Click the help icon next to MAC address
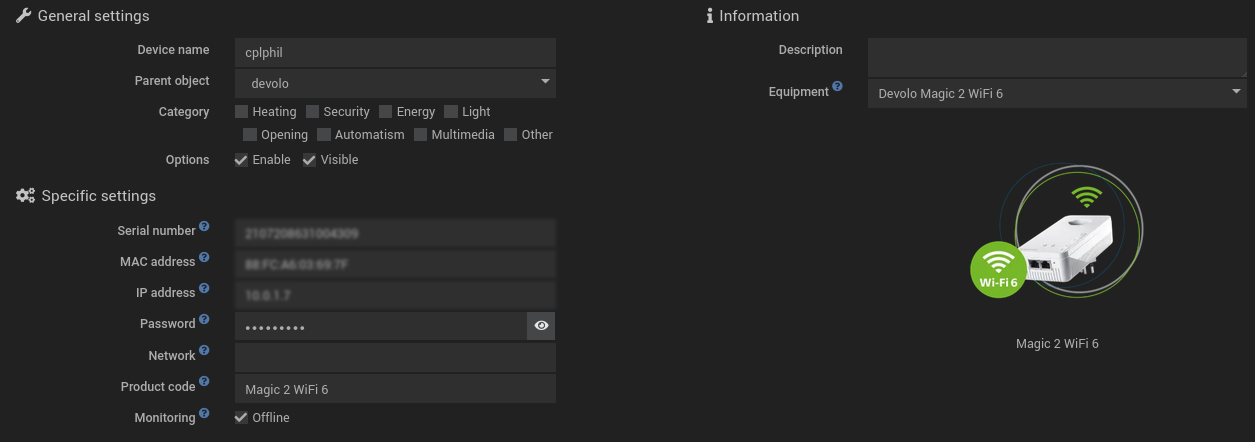The height and width of the screenshot is (442, 1255). point(204,258)
